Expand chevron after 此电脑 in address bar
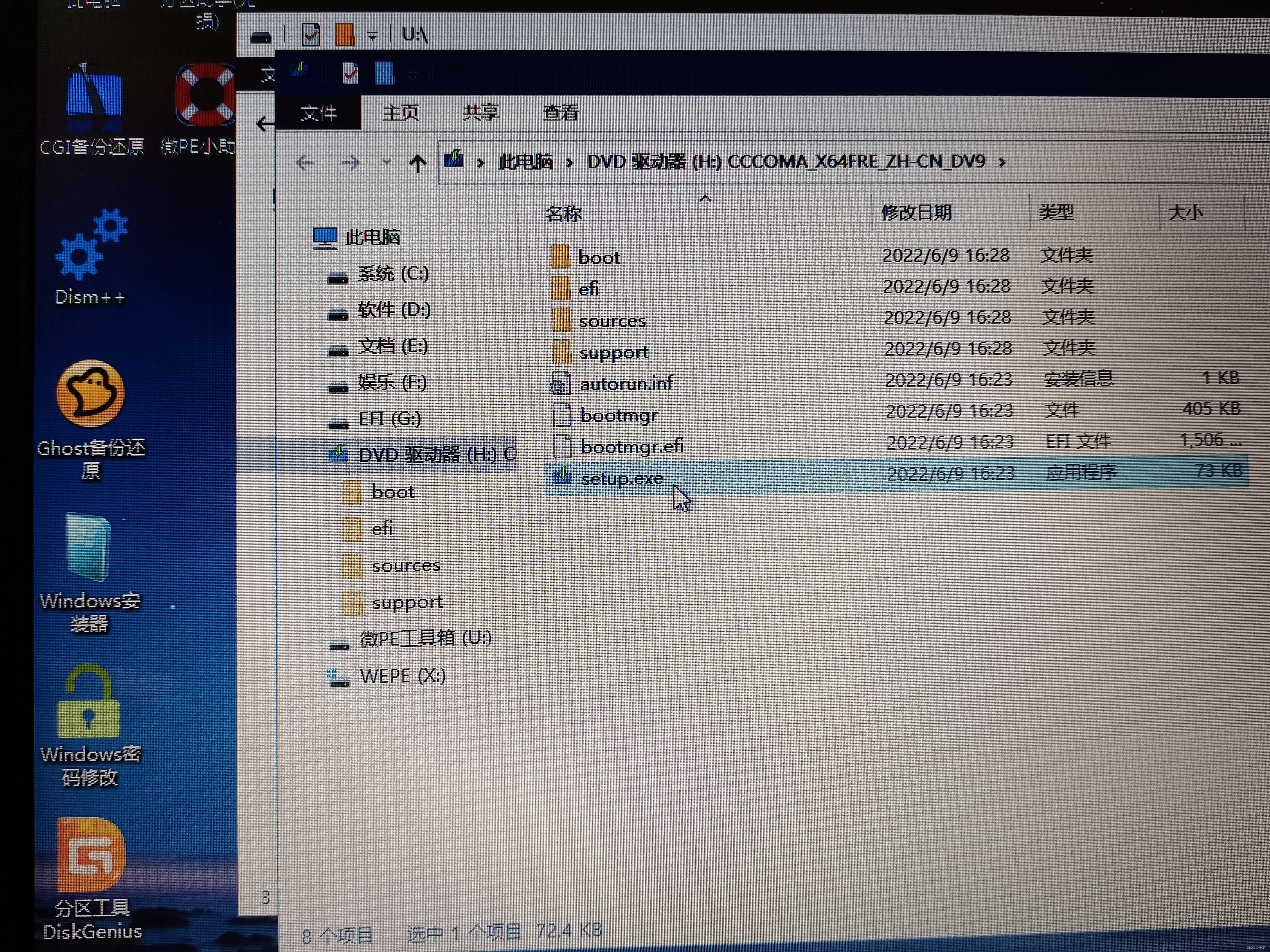 (570, 164)
